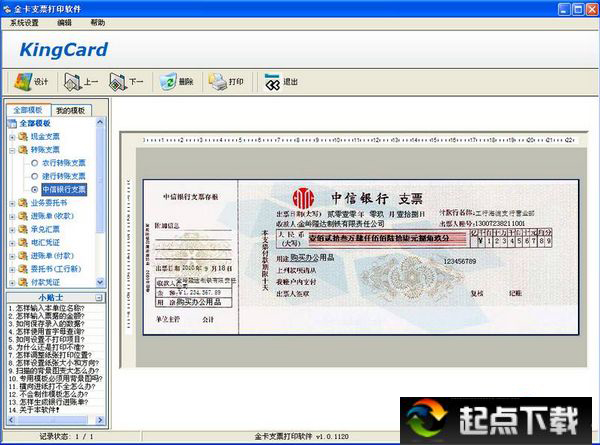Click the 打印 printer icon
Image resolution: width=600 pixels, height=445 pixels.
218,82
